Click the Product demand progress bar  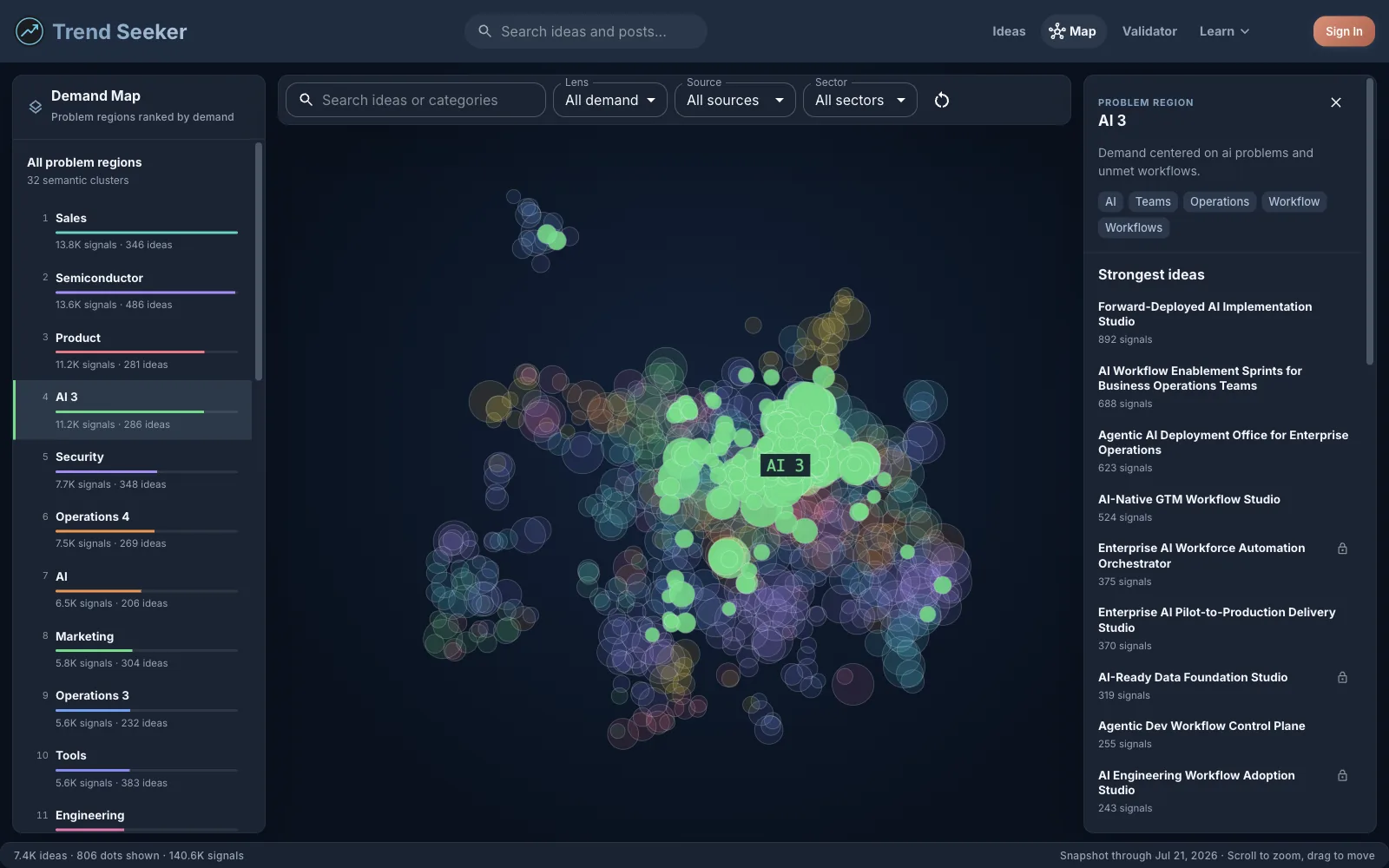[147, 352]
